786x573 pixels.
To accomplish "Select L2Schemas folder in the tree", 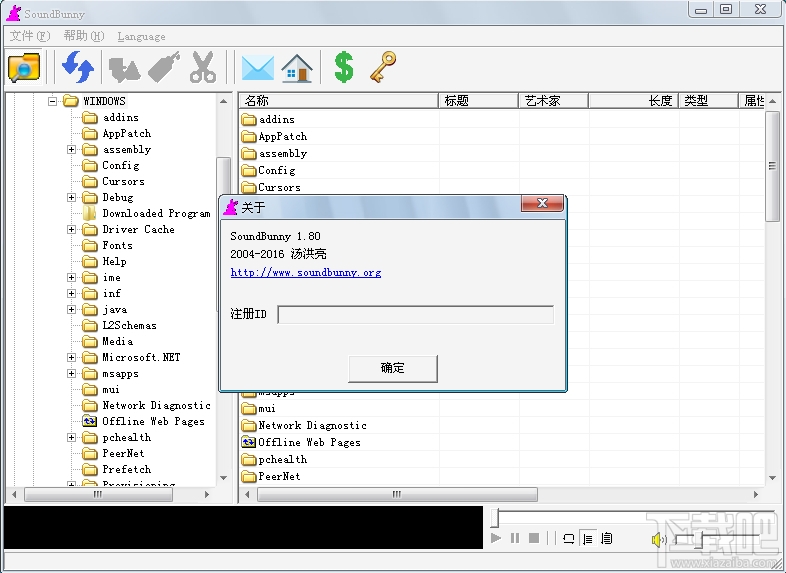I will point(129,325).
